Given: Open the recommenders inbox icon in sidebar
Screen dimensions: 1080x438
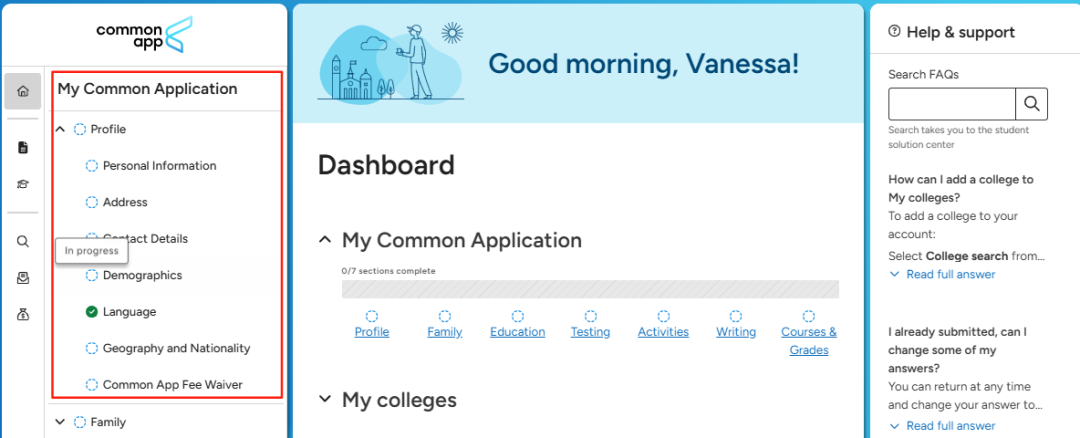Looking at the screenshot, I should click(23, 278).
